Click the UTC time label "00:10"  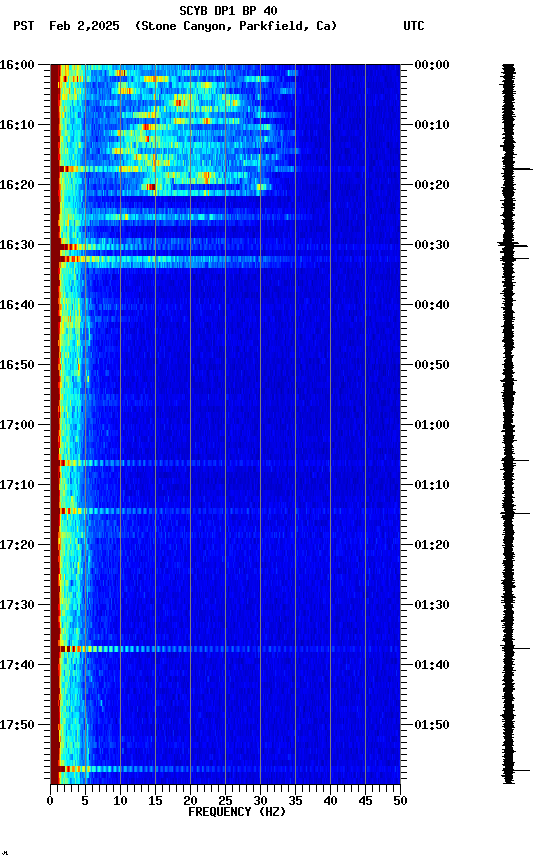click(x=432, y=125)
